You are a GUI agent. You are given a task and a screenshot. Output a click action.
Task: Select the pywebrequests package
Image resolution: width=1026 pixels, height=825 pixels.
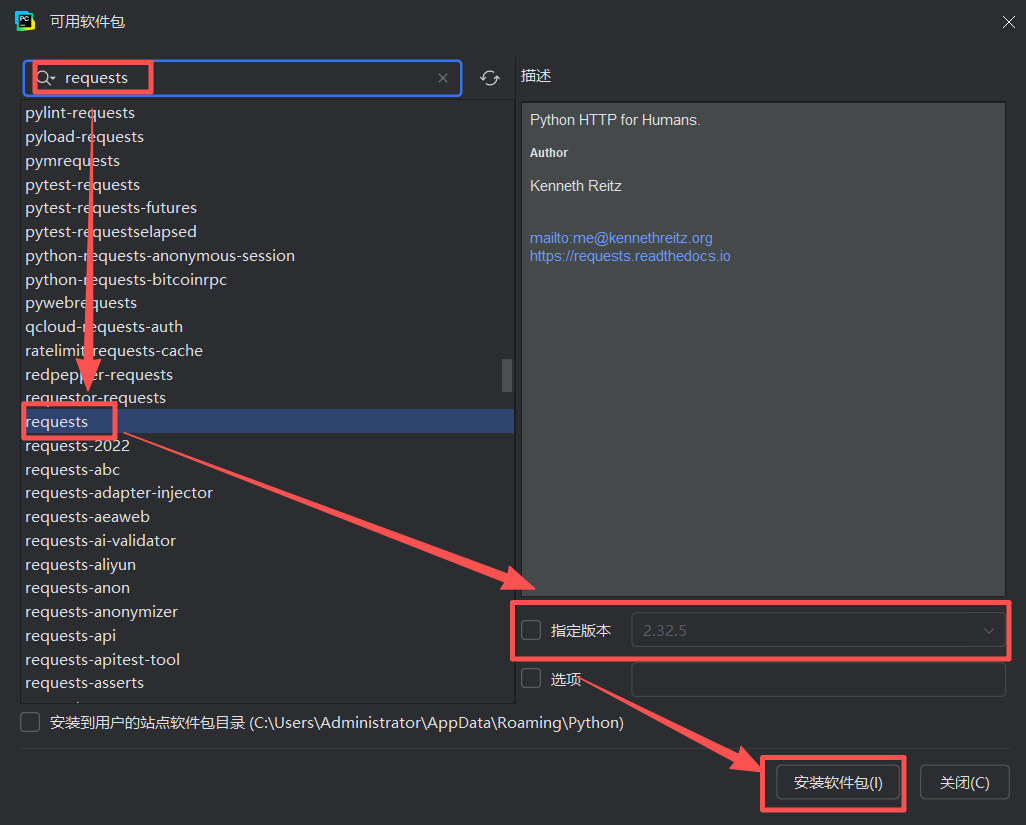tap(81, 303)
